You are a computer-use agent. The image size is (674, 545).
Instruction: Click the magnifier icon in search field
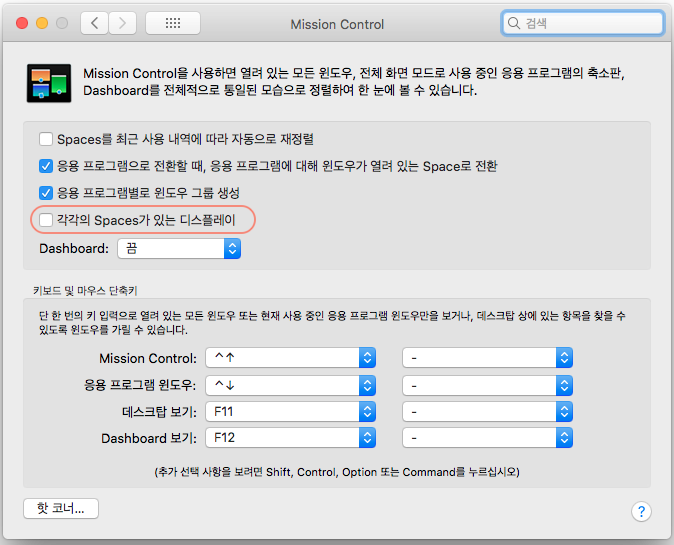(x=514, y=23)
